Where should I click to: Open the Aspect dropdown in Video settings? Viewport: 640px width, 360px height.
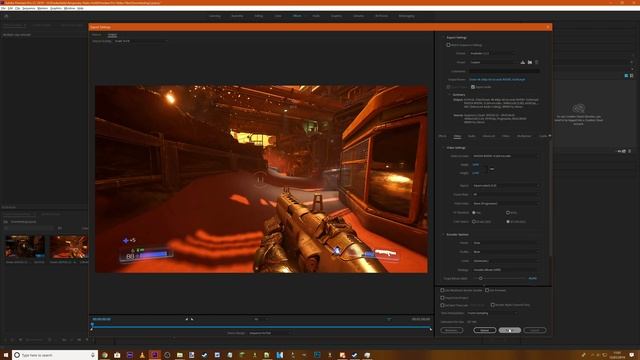point(506,186)
